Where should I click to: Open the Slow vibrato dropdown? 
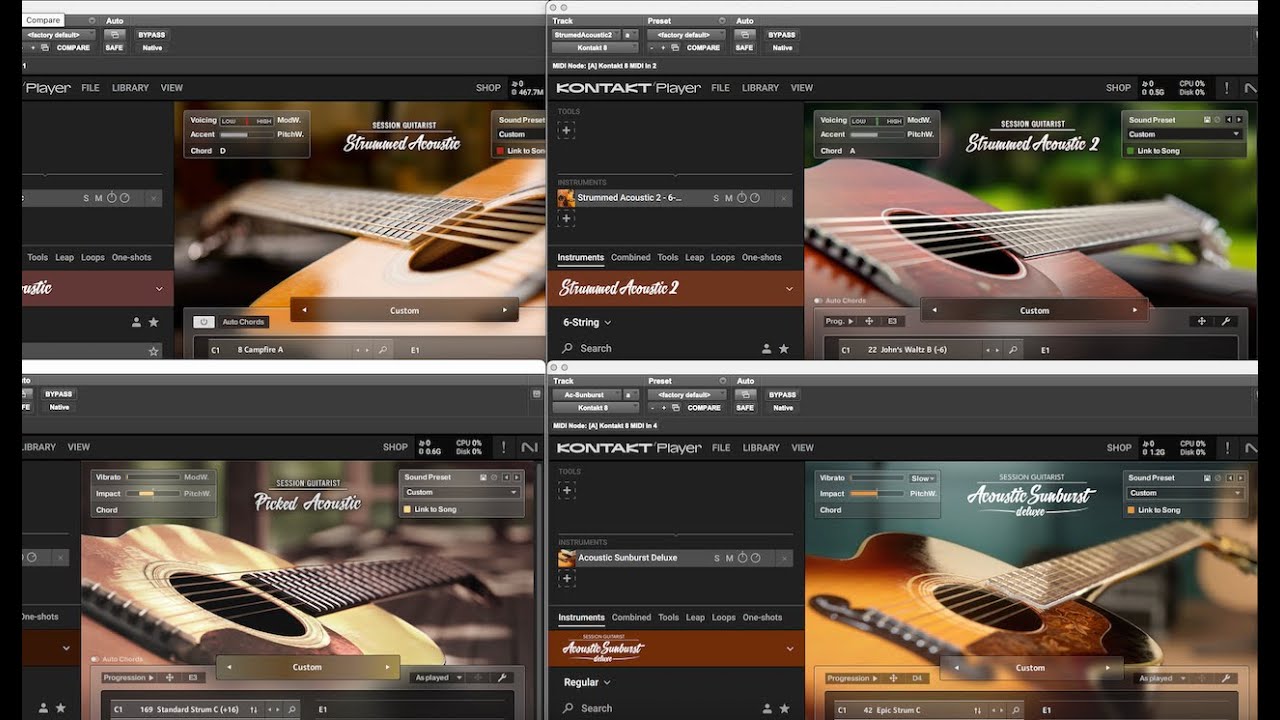pyautogui.click(x=923, y=478)
